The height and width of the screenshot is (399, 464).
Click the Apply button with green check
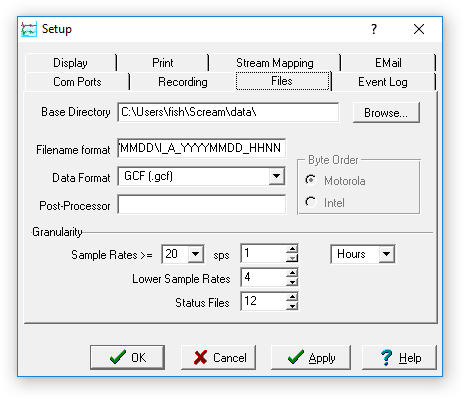311,358
